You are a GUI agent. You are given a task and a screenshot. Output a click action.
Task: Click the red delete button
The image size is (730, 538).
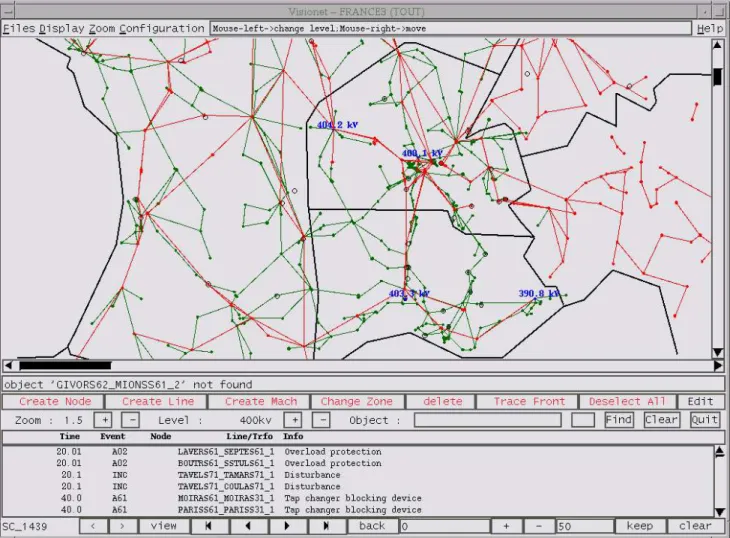442,401
